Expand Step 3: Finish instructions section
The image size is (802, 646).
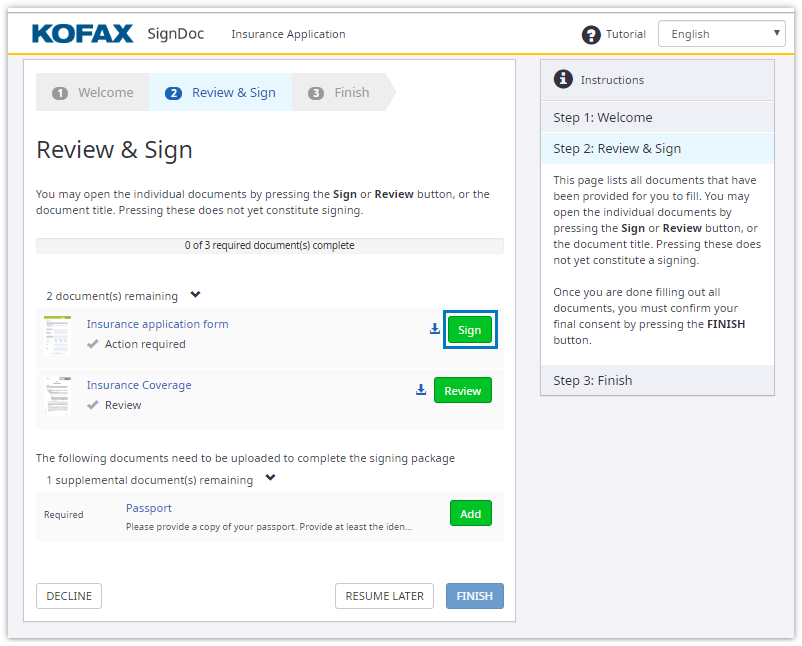coord(657,380)
